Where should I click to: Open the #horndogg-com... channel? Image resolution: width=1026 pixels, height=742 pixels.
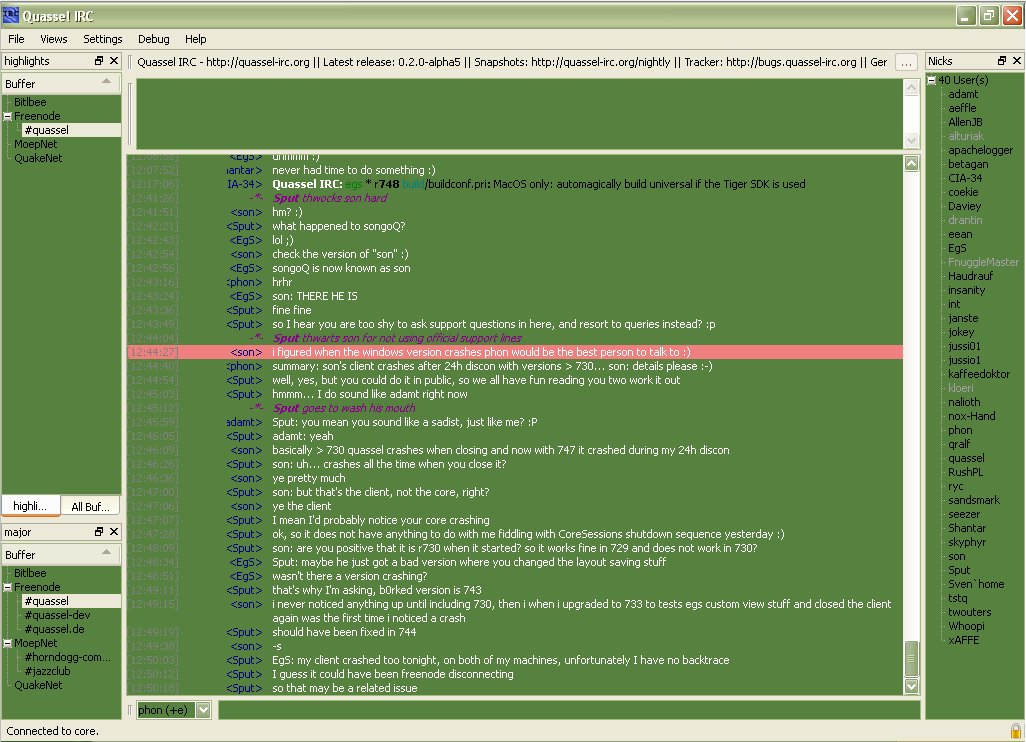[67, 658]
